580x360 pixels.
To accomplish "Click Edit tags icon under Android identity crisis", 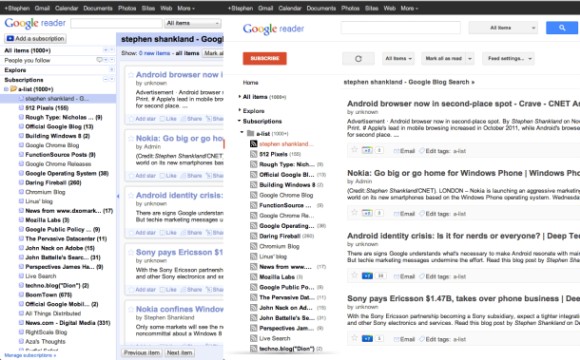I will coord(422,276).
